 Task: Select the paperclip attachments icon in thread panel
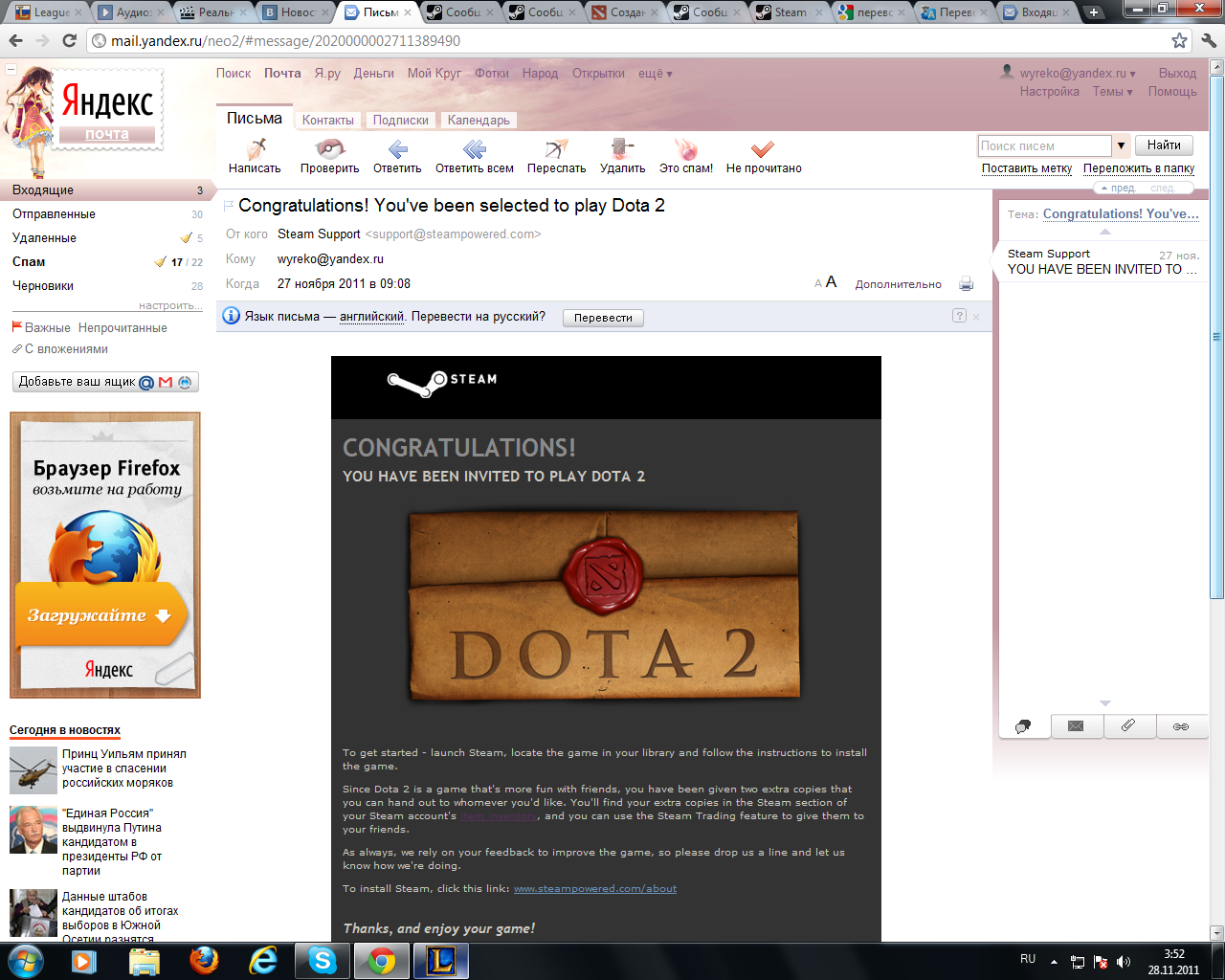click(1128, 726)
